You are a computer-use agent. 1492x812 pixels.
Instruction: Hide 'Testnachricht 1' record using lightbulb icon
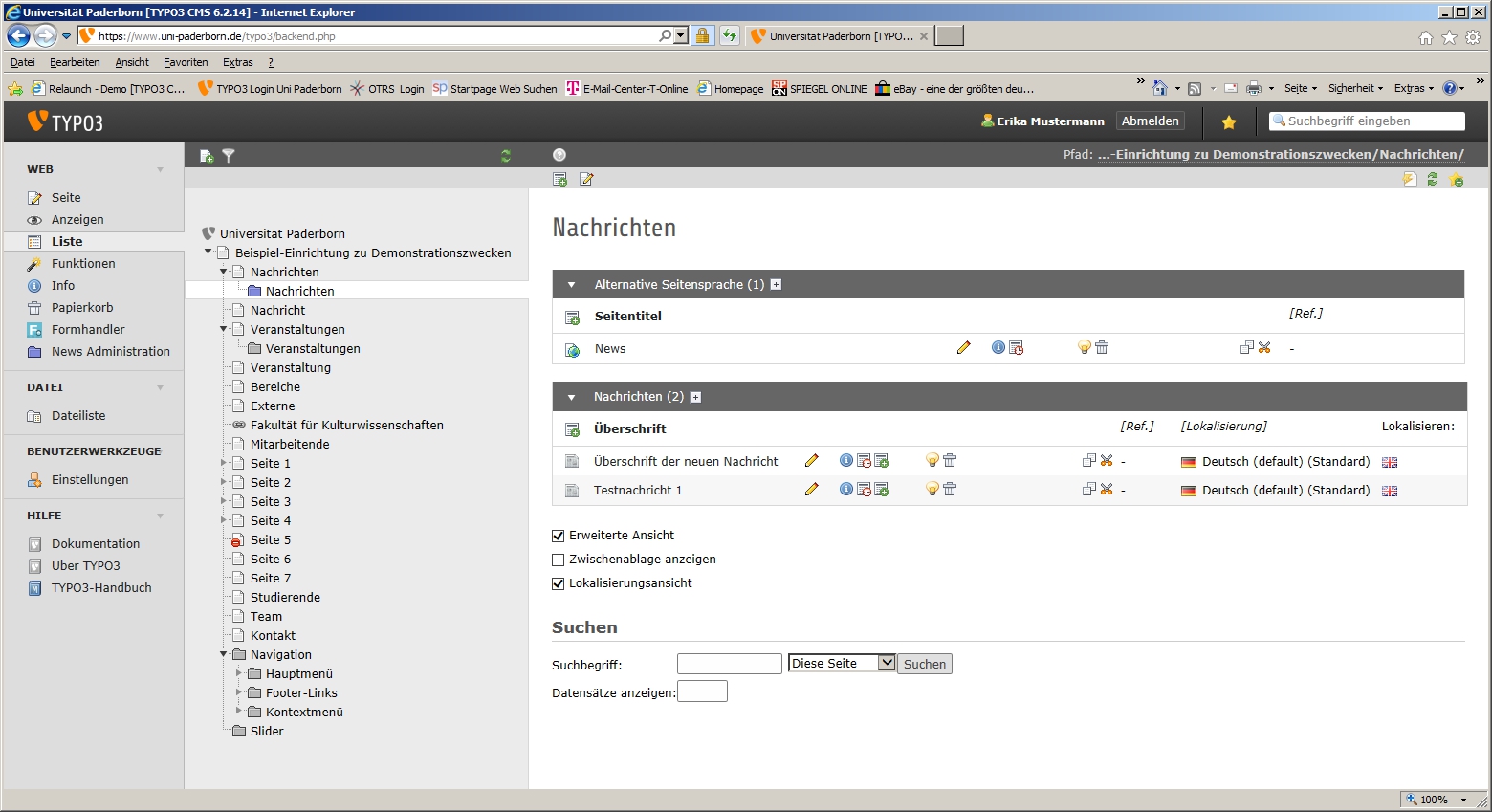pos(932,489)
